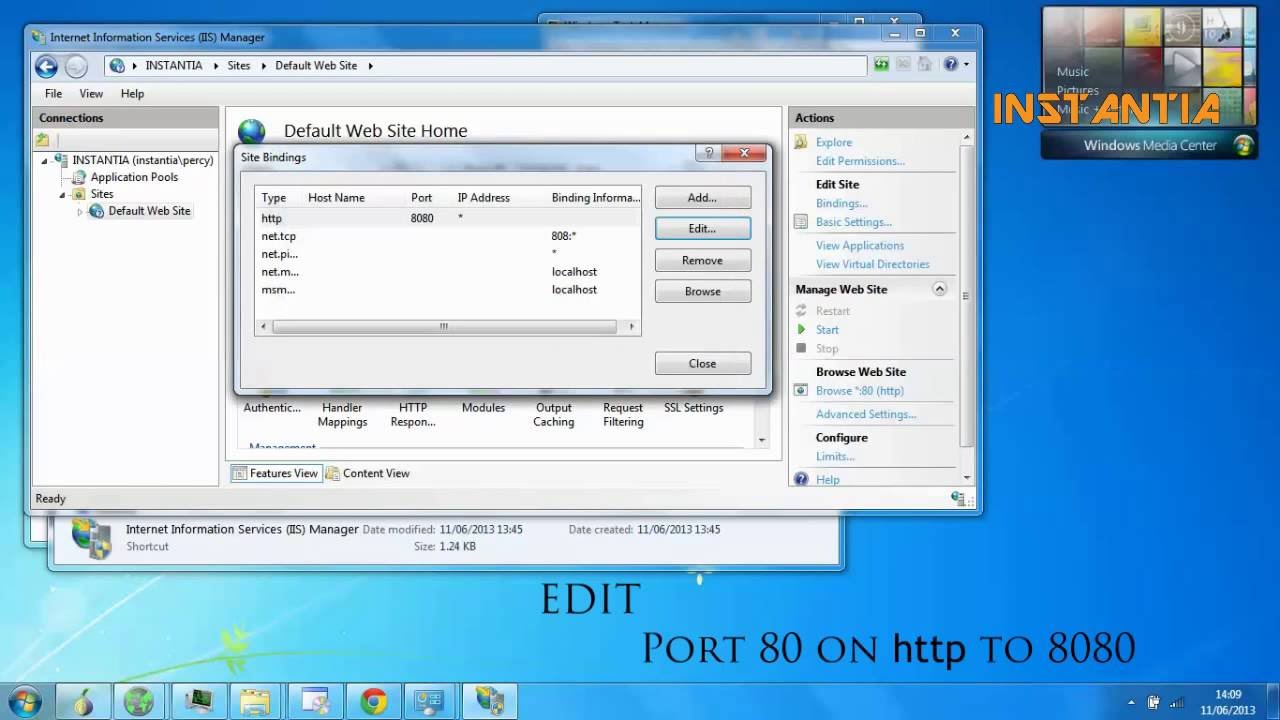
Task: Switch to Features View tab
Action: pyautogui.click(x=275, y=474)
